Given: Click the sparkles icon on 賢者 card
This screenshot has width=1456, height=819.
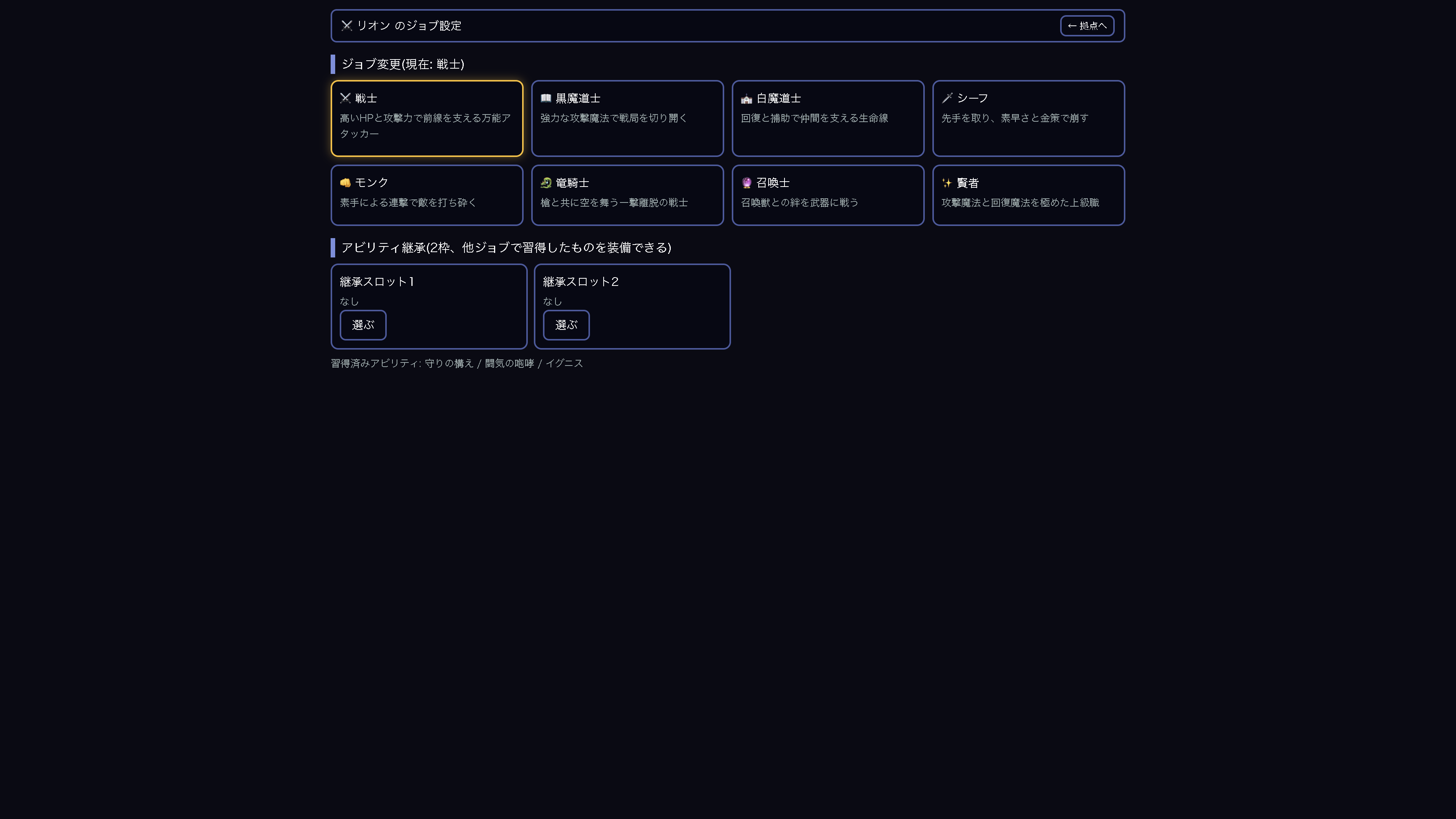Looking at the screenshot, I should [947, 182].
